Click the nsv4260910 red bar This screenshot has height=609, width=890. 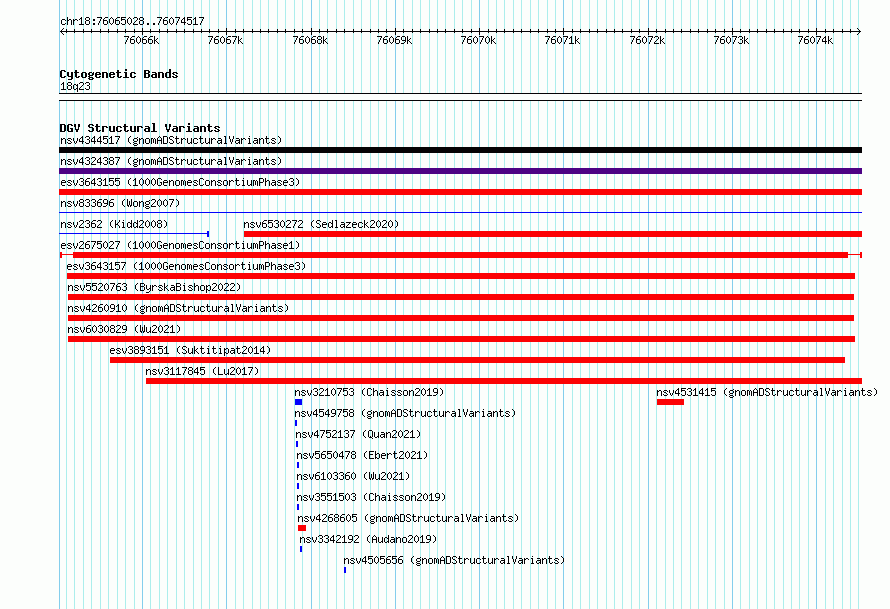point(461,318)
